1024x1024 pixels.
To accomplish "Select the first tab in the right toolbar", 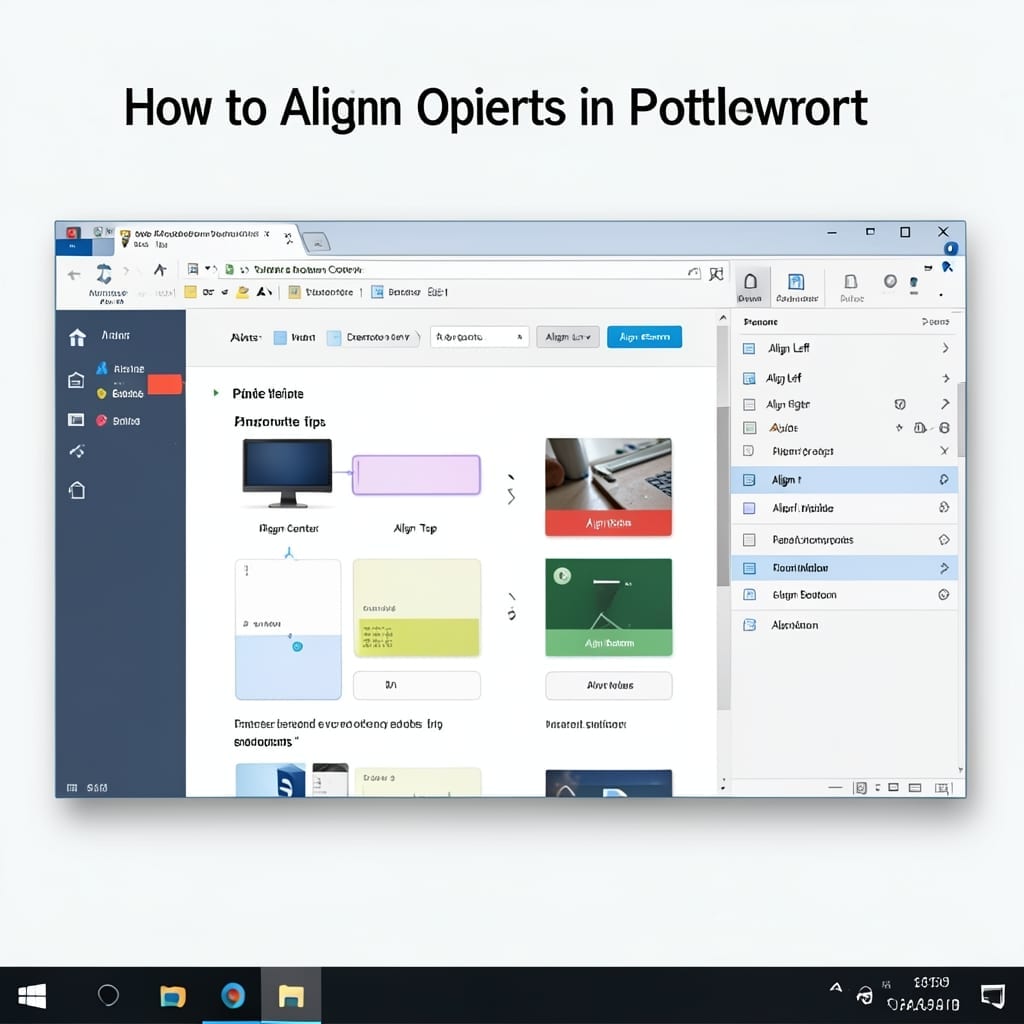I will (x=750, y=286).
